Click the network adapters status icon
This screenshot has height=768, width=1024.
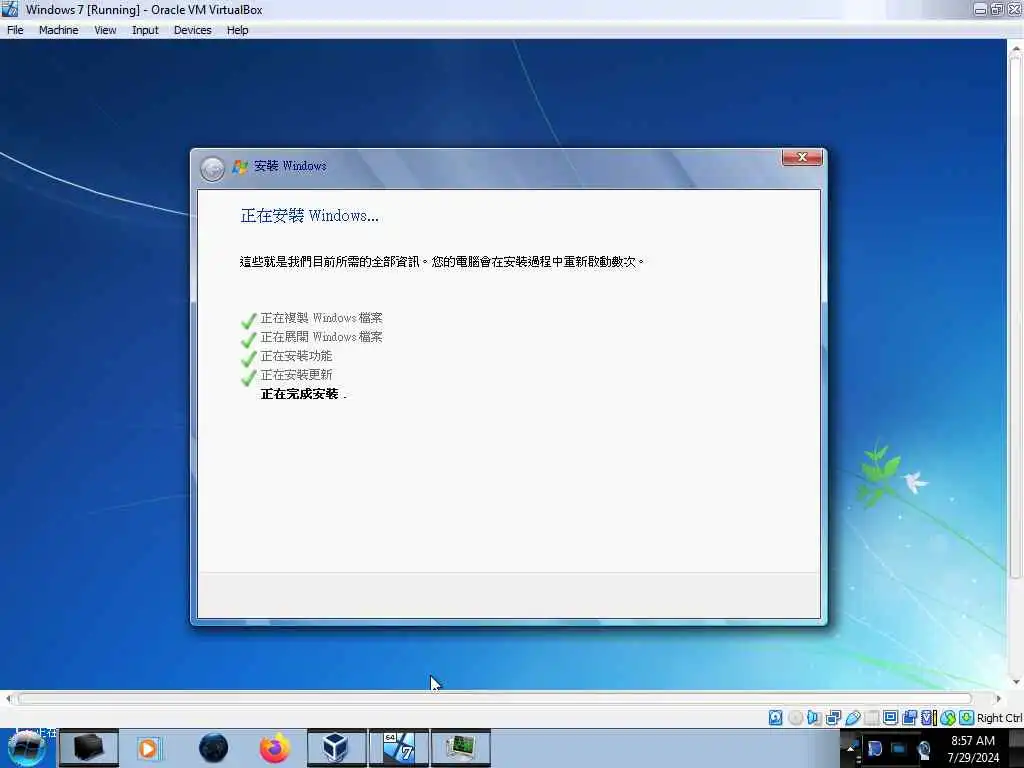[833, 718]
